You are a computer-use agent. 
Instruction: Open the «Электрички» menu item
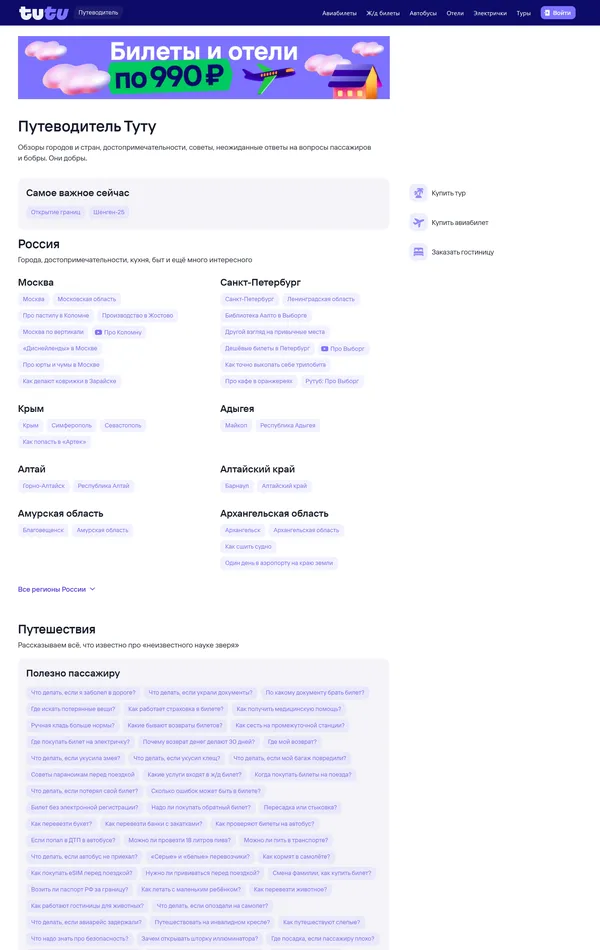click(490, 13)
